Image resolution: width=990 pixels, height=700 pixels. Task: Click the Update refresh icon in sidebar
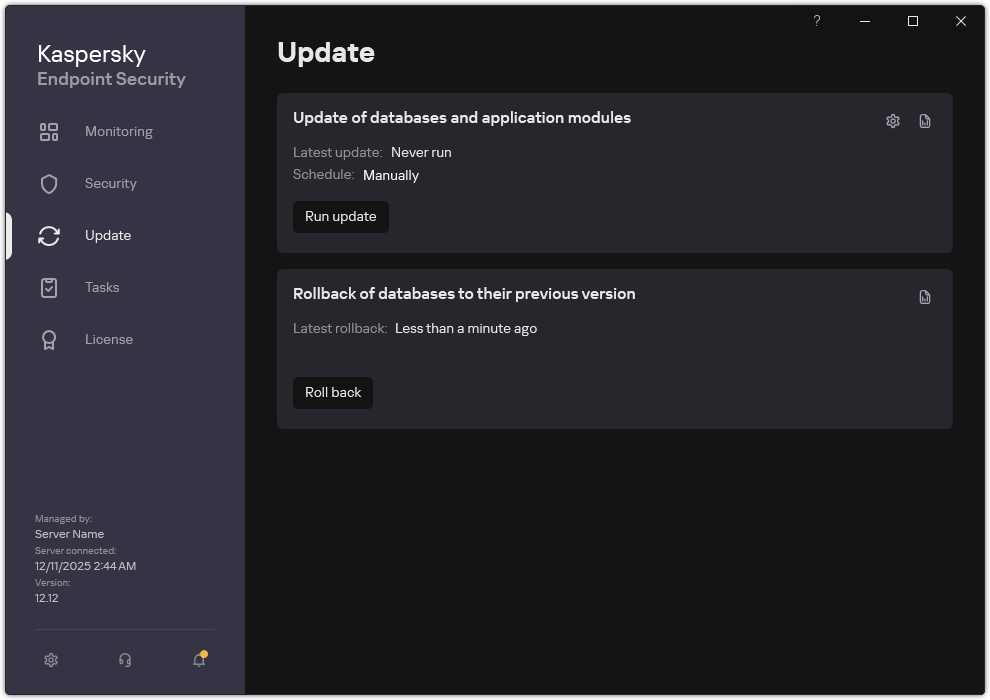[48, 235]
